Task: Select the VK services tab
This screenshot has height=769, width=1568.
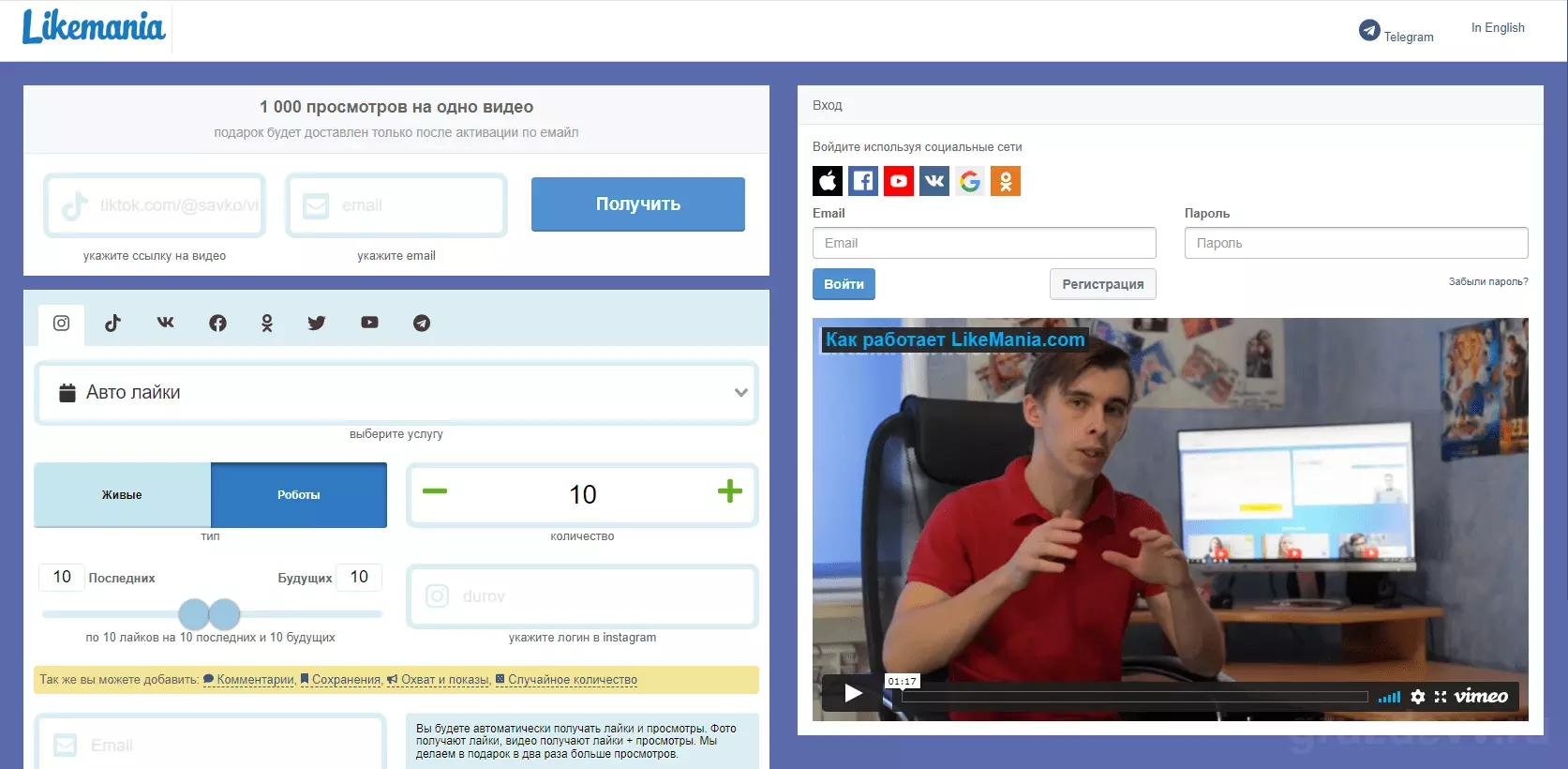Action: [165, 324]
